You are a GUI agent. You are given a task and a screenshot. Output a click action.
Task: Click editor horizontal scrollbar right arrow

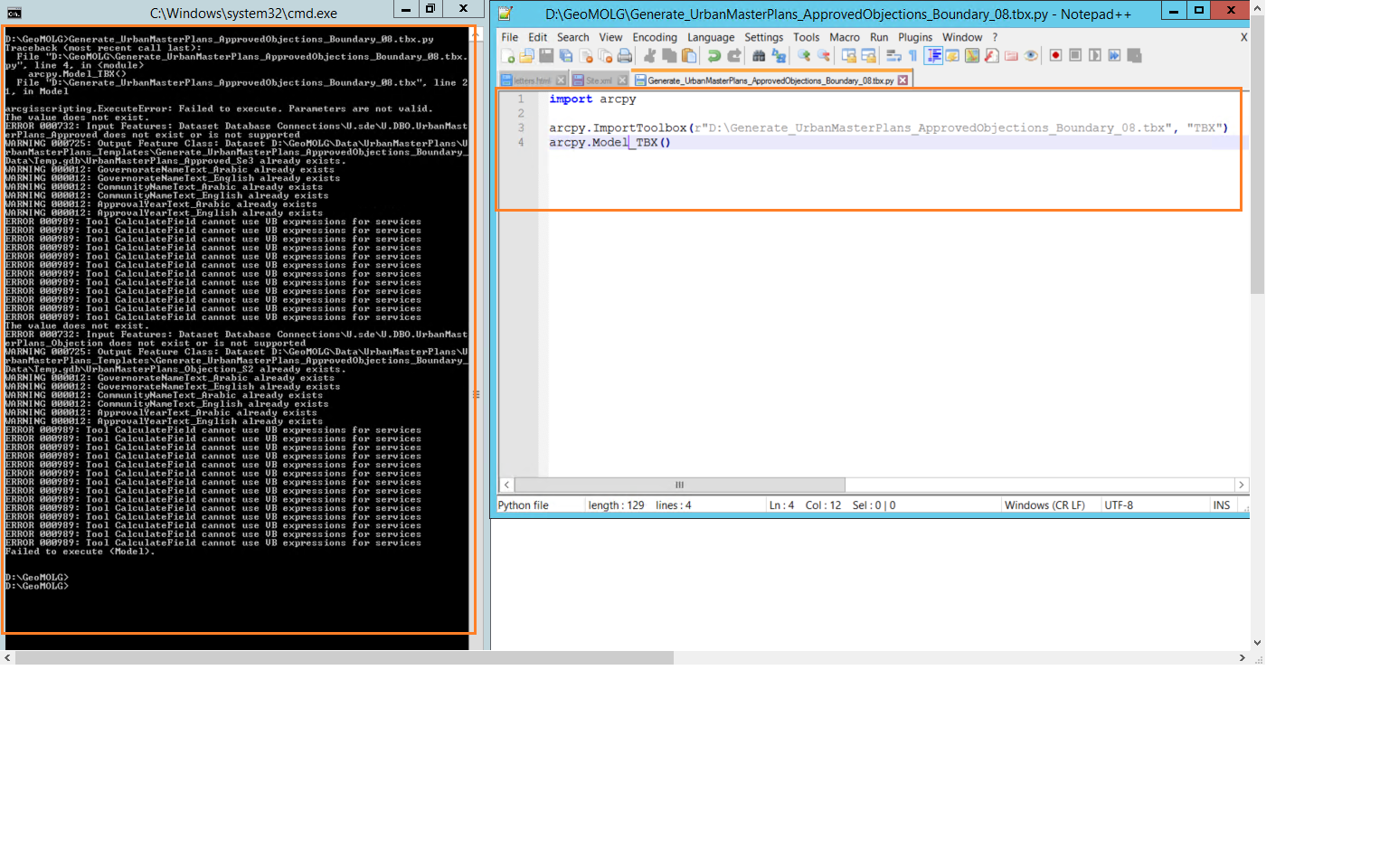pyautogui.click(x=1242, y=485)
